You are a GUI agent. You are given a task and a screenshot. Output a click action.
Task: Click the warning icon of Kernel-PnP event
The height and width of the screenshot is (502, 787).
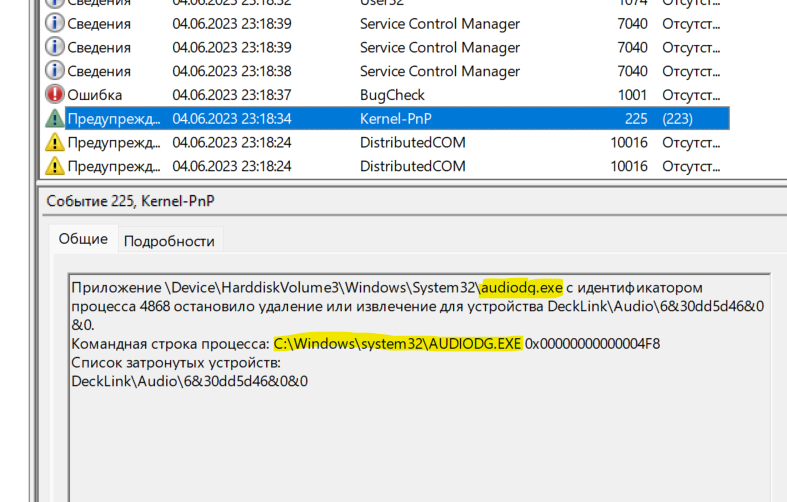coord(55,118)
